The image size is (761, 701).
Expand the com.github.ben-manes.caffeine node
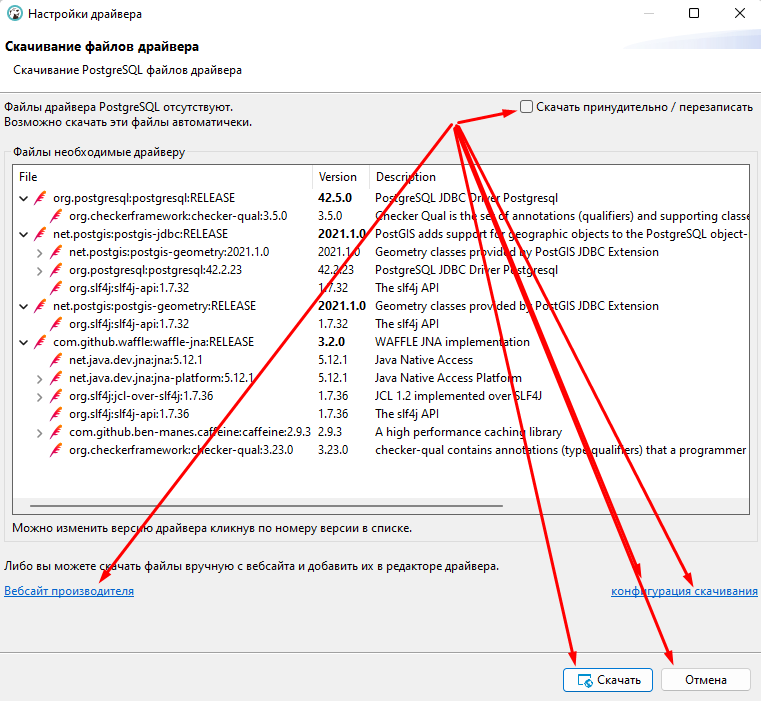coord(39,433)
